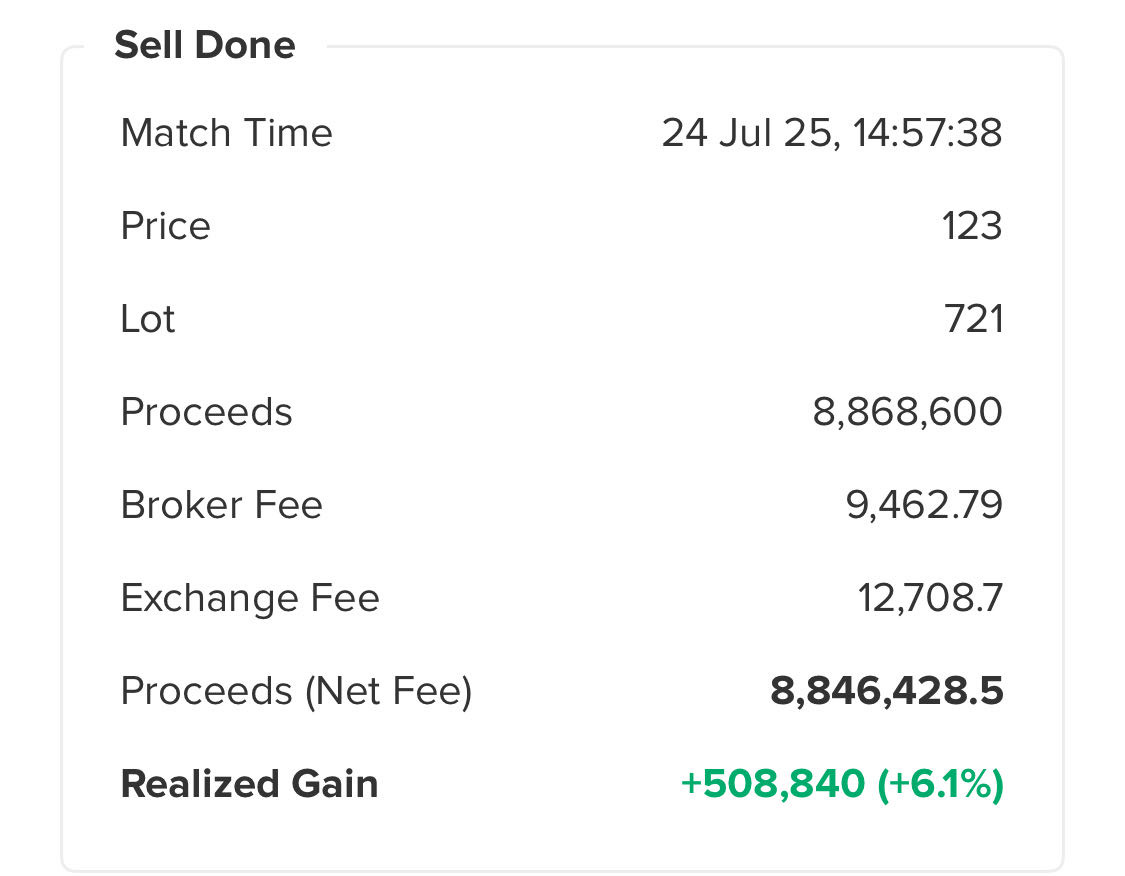Select the proceeds amount 8,868,600

[x=907, y=412]
